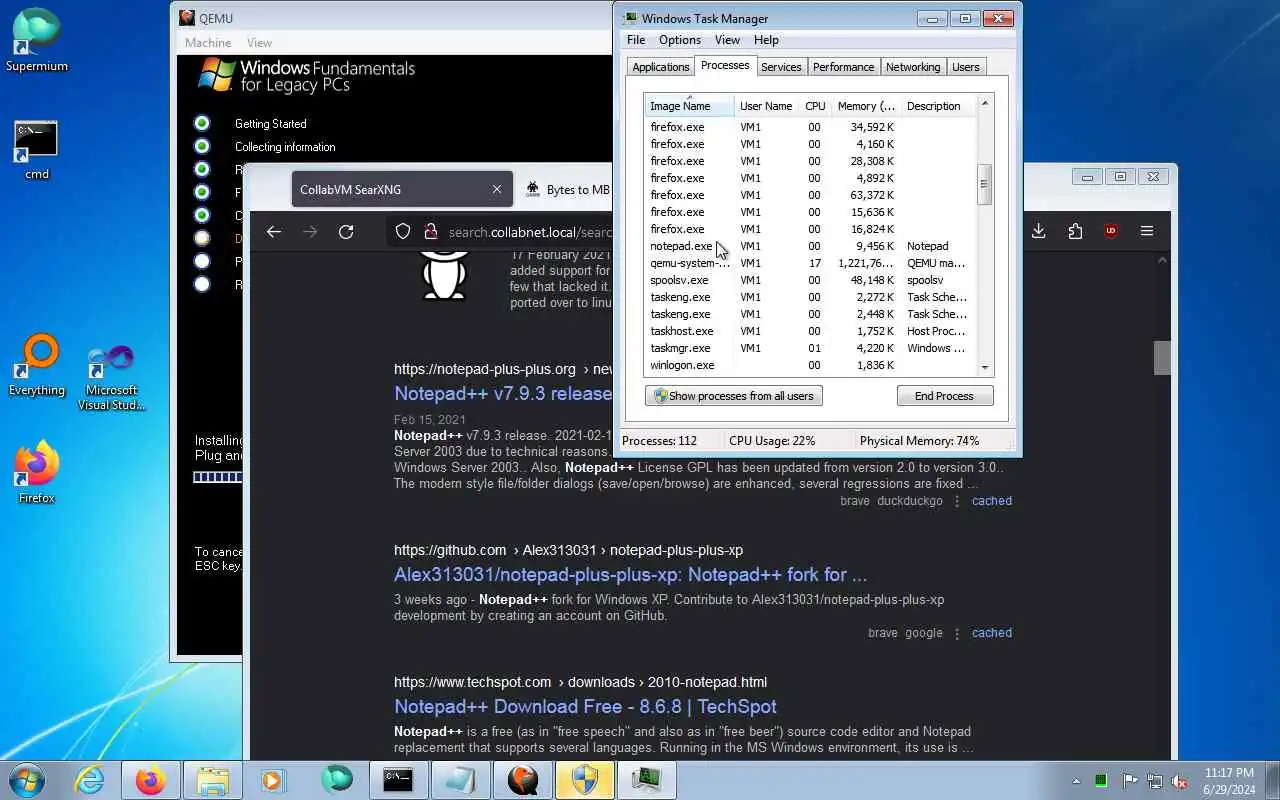Sort processes by Memory column
This screenshot has width=1280, height=800.
(x=866, y=106)
